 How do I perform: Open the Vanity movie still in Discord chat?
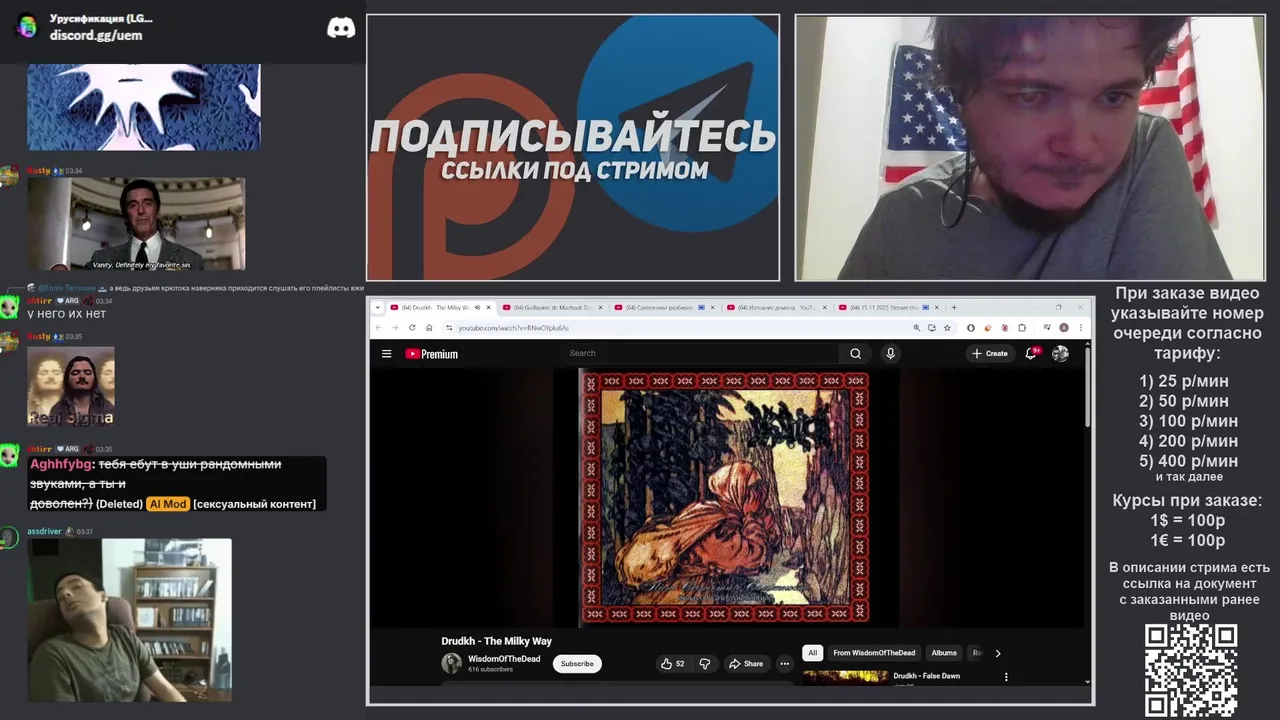pyautogui.click(x=136, y=224)
